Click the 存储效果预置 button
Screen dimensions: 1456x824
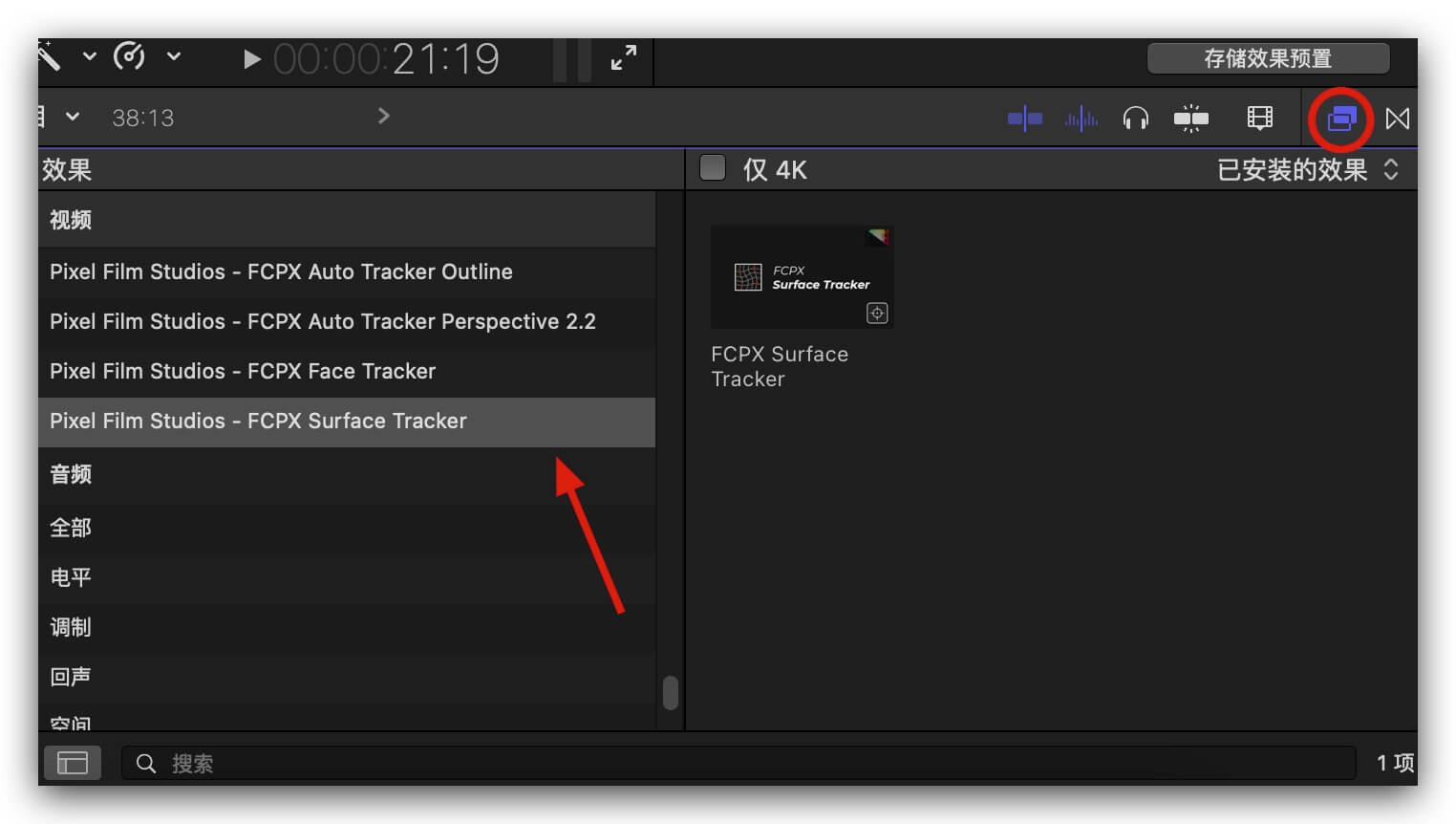(1268, 58)
